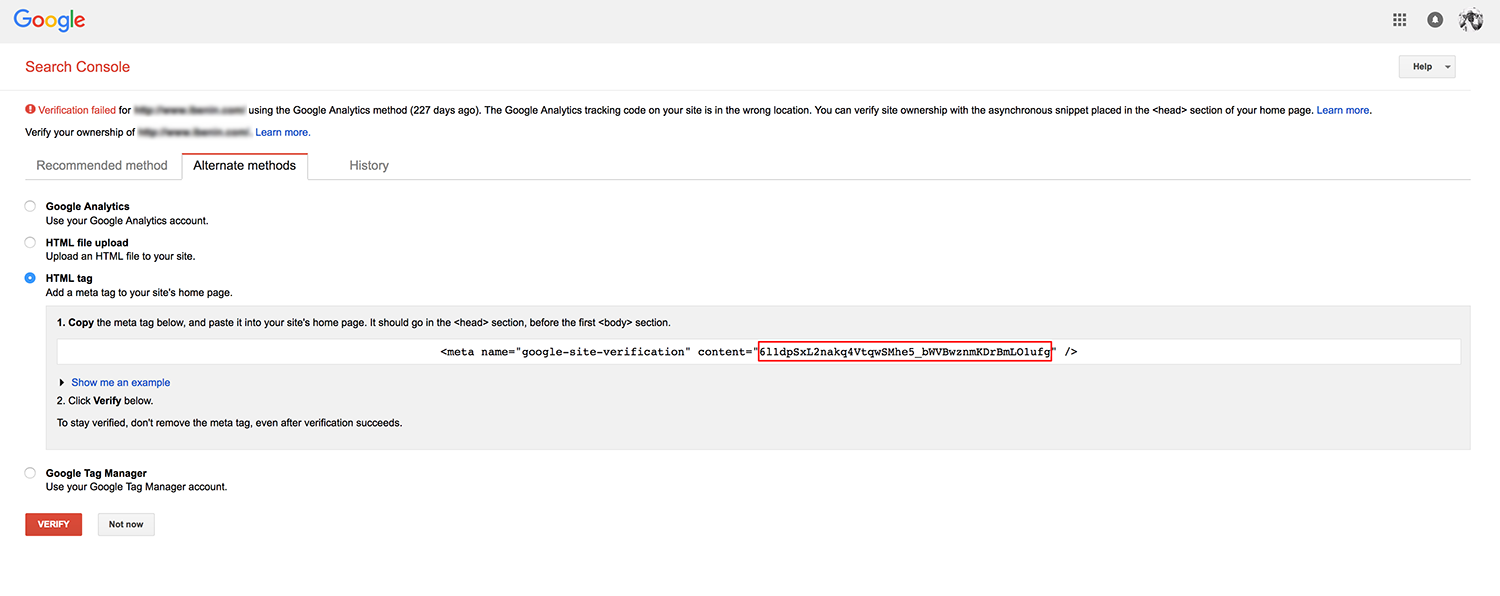
Task: Select the highlighted verification code string
Action: [905, 351]
